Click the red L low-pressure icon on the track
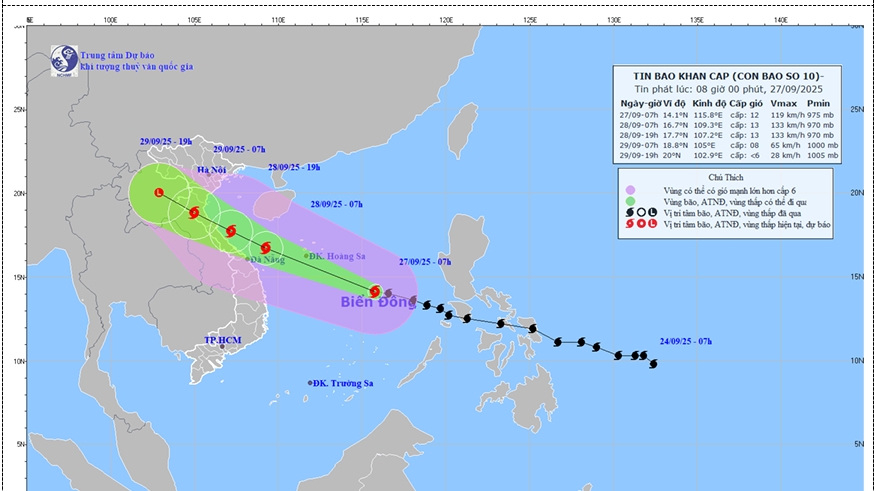Image resolution: width=874 pixels, height=491 pixels. [x=159, y=192]
